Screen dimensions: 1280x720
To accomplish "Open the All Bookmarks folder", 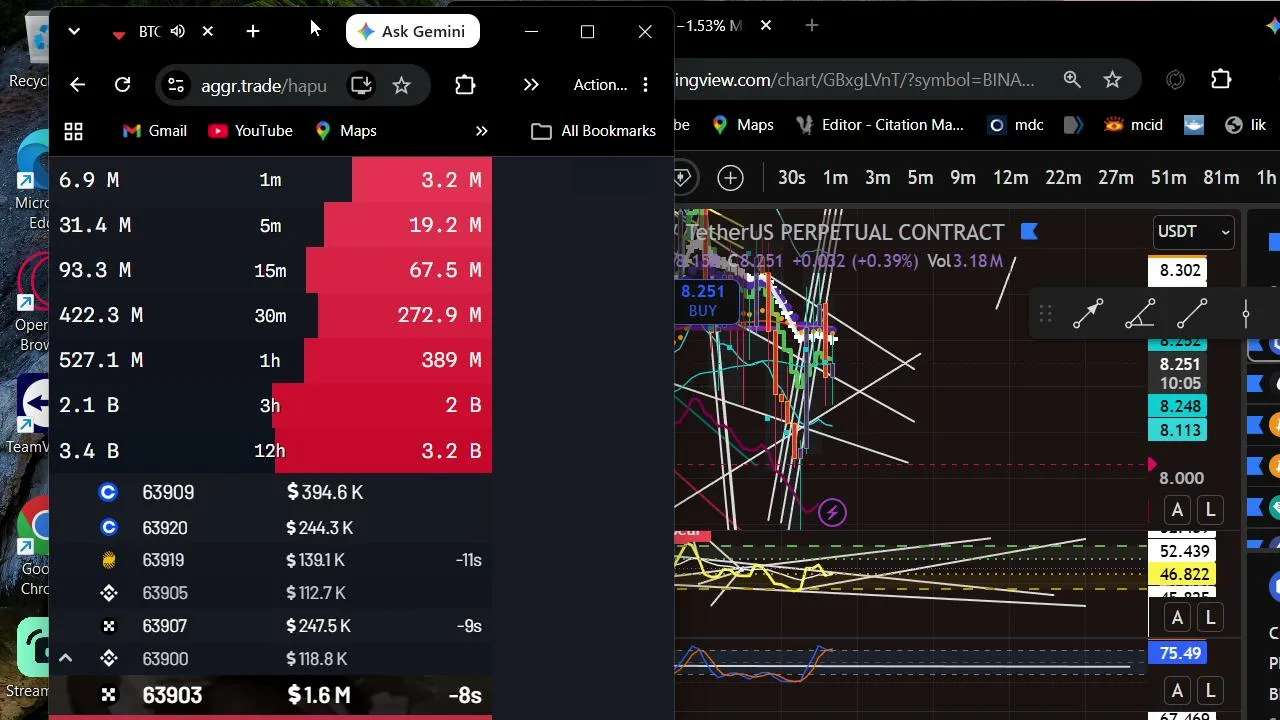I will click(x=594, y=131).
